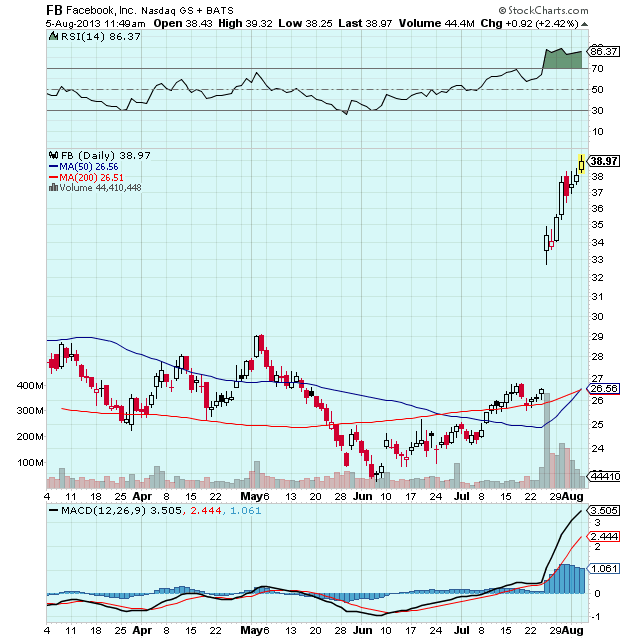Click the yellow highlighted latest candlestick
The width and height of the screenshot is (620, 639).
click(x=581, y=164)
